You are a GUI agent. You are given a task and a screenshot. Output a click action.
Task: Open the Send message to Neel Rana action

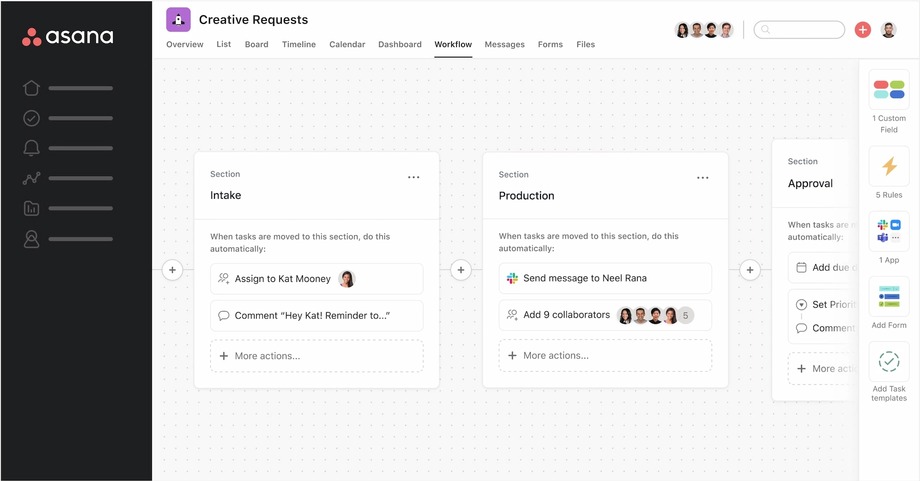tap(605, 278)
